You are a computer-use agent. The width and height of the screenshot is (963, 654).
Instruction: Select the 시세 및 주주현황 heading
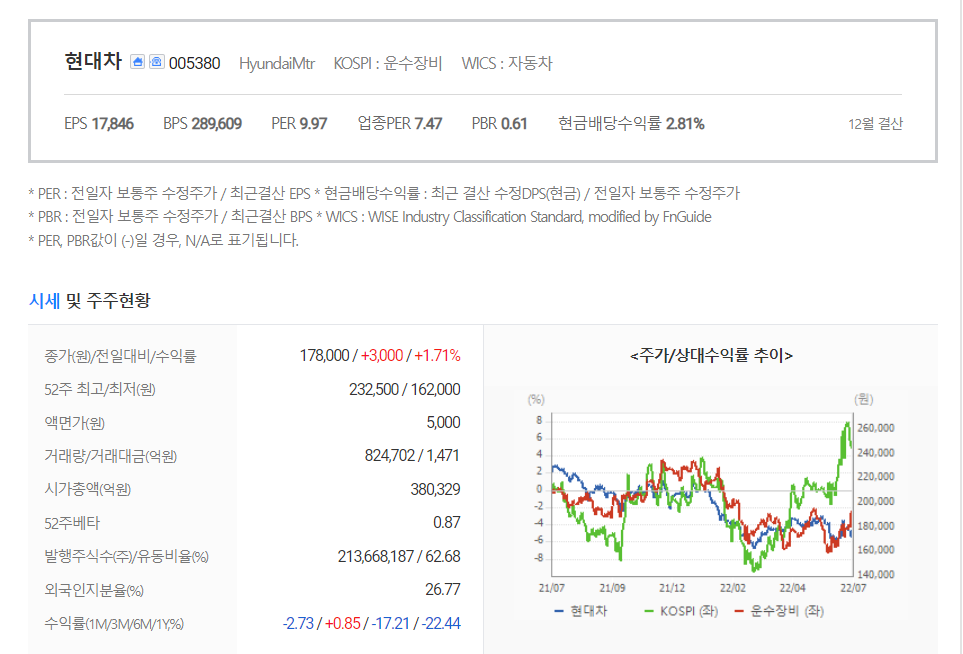click(90, 300)
